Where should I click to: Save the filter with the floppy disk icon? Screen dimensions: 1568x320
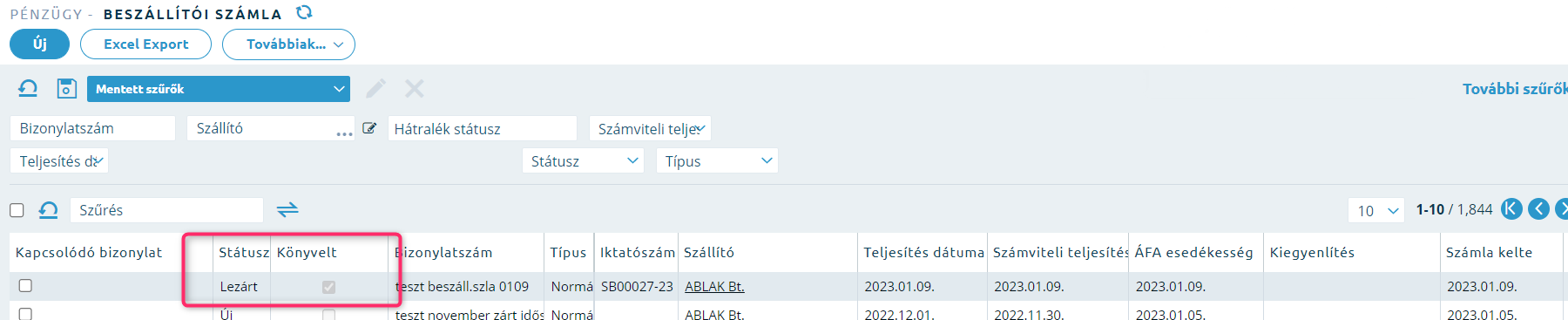click(x=66, y=88)
